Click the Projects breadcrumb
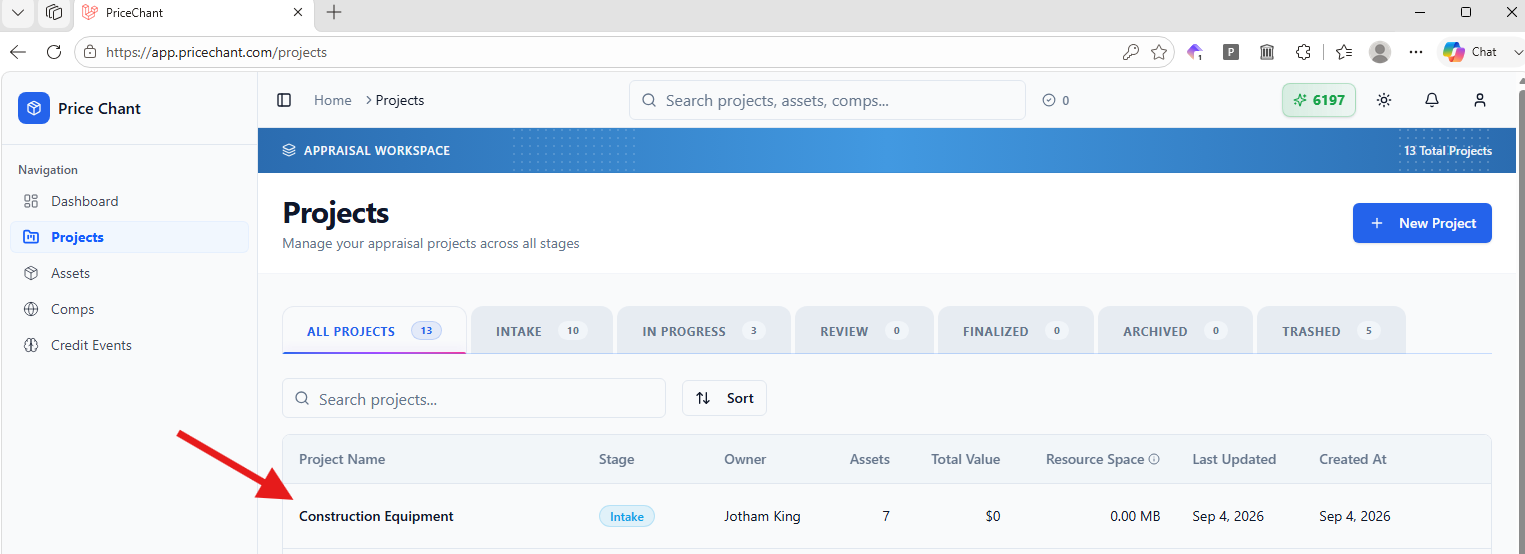 coord(400,100)
